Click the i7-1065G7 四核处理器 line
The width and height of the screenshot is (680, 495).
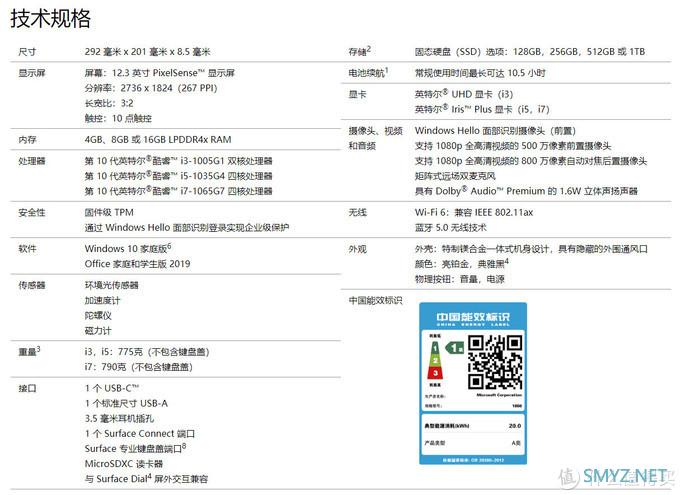pos(178,191)
